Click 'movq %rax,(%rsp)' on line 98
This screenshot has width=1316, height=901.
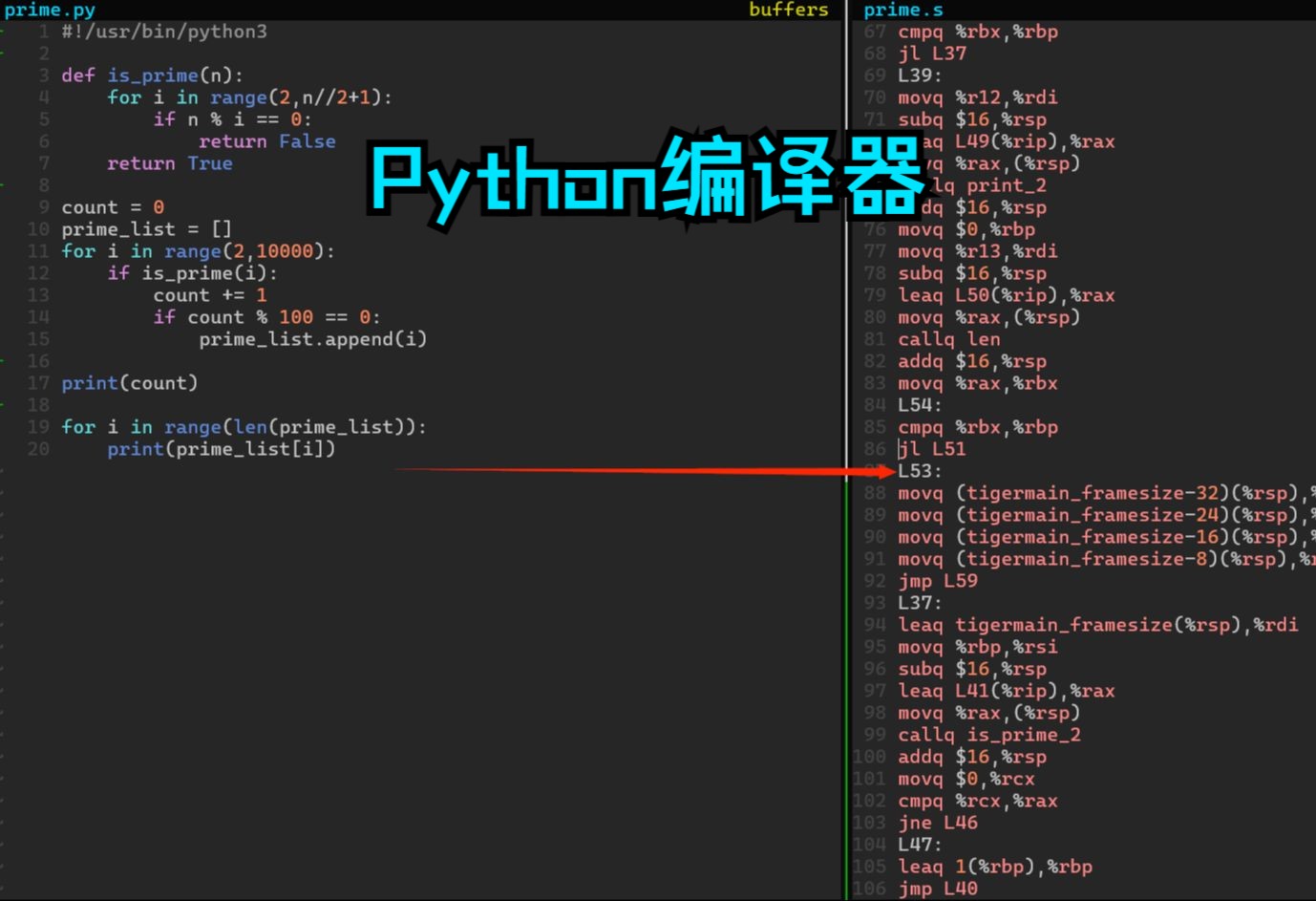(989, 713)
